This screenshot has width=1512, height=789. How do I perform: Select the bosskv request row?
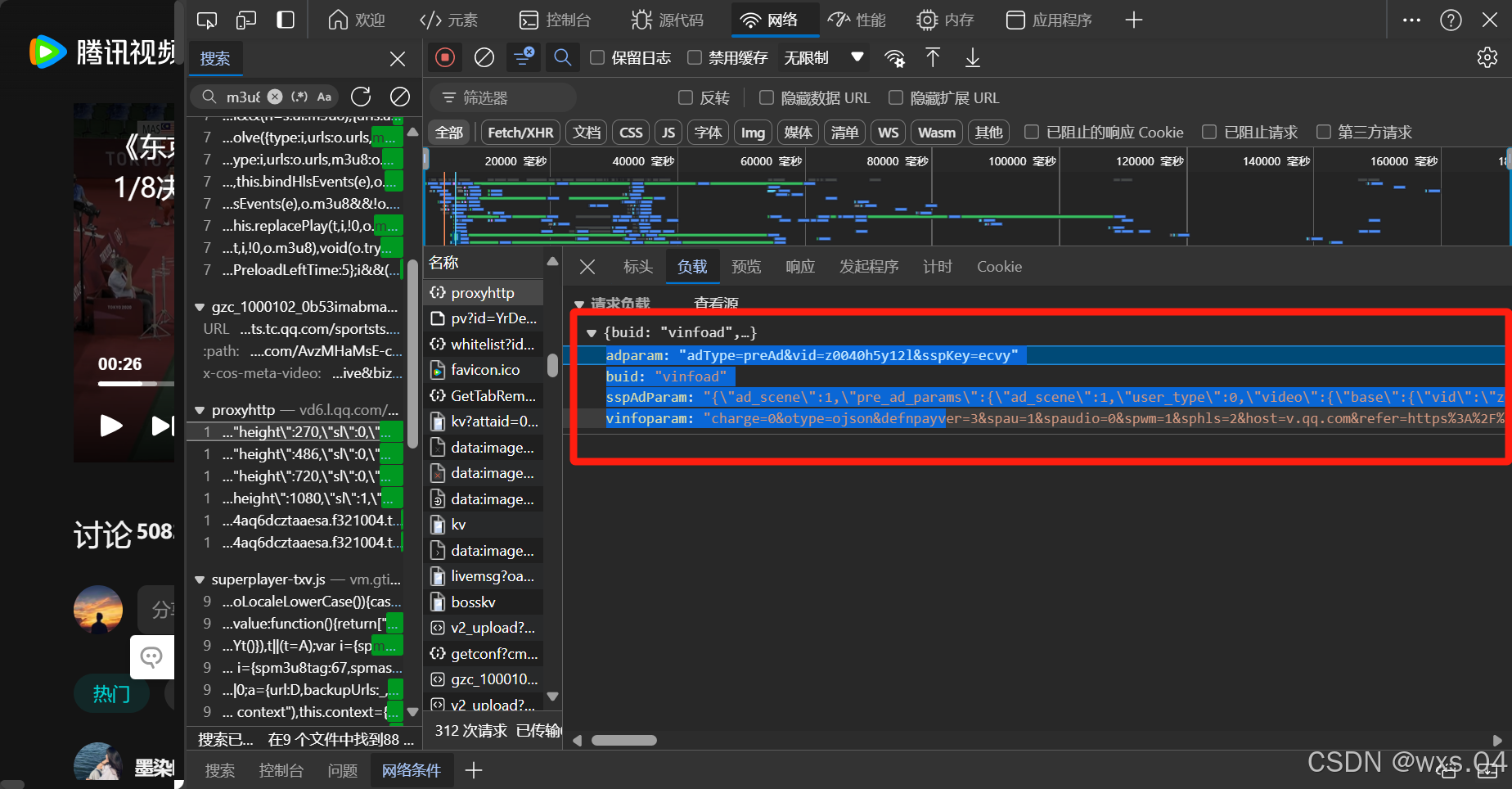tap(484, 602)
